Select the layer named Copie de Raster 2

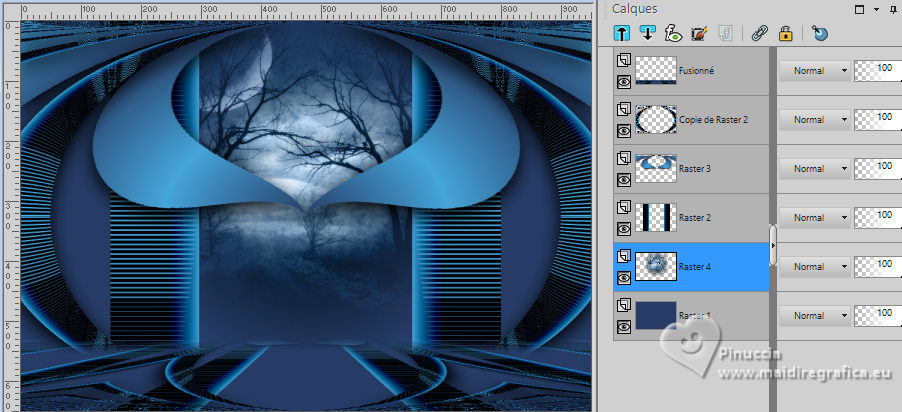[x=713, y=120]
